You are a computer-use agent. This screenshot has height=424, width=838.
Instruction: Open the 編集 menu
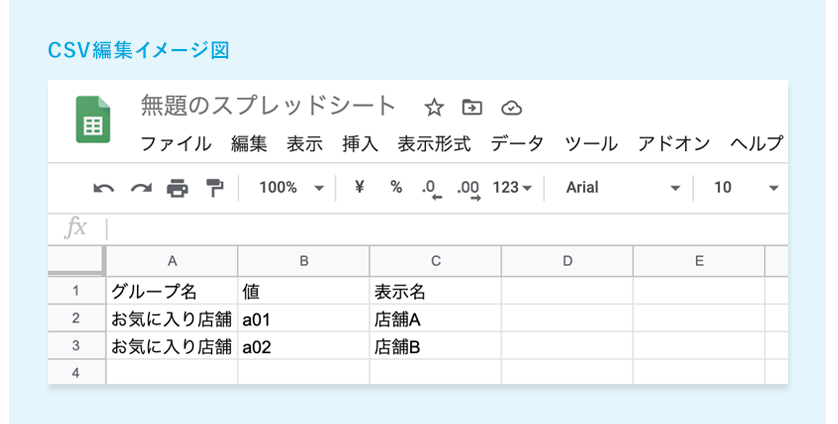tap(249, 144)
